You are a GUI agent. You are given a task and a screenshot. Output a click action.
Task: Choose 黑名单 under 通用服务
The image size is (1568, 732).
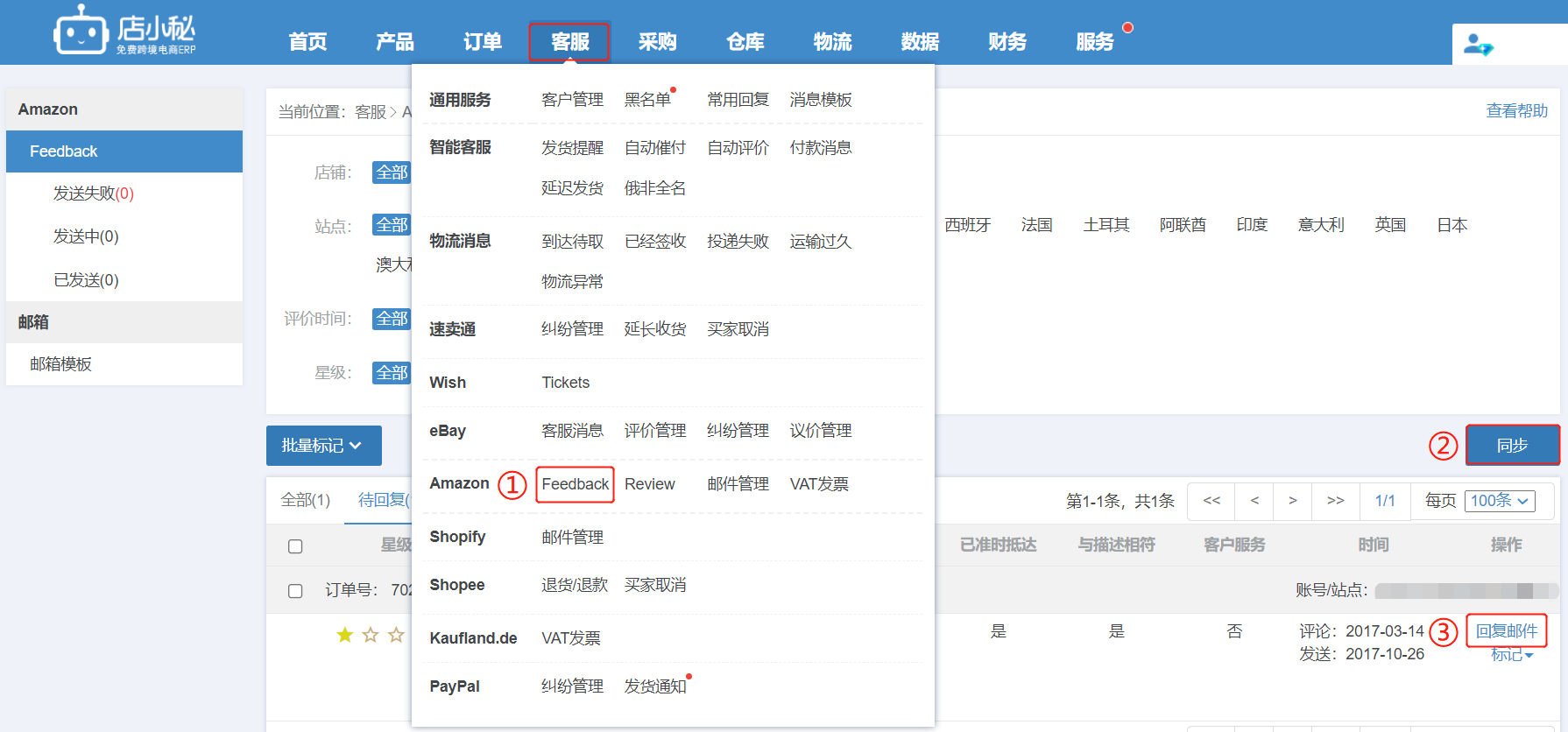point(647,100)
